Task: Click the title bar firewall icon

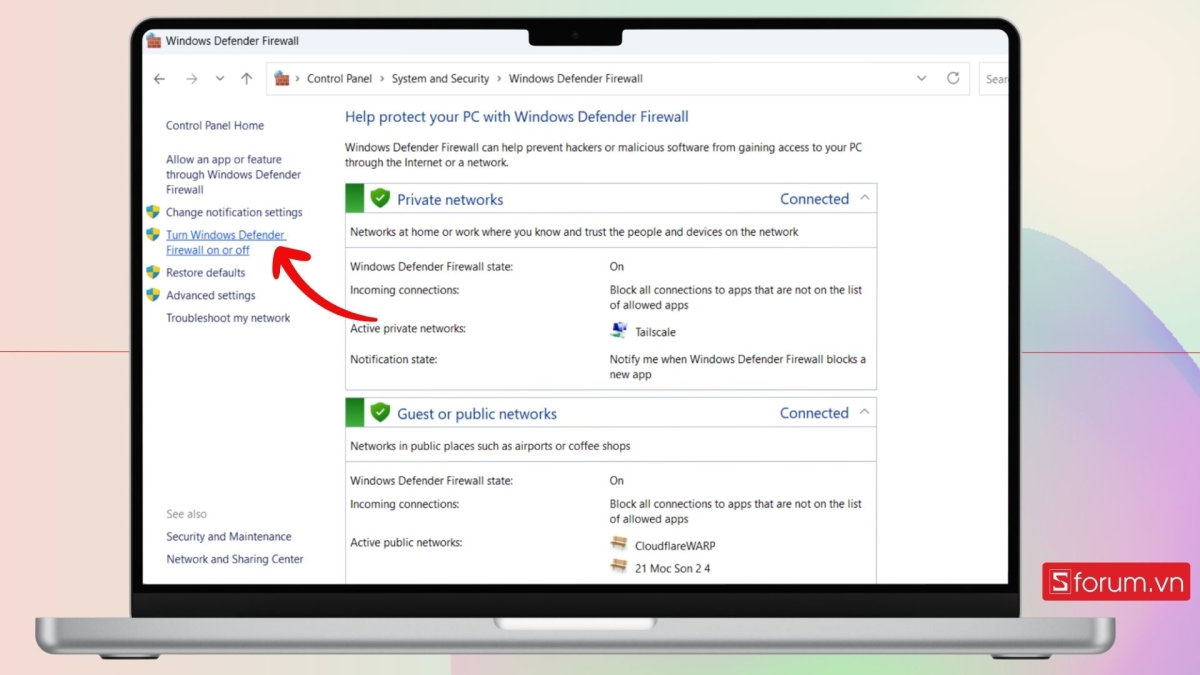Action: (x=154, y=41)
